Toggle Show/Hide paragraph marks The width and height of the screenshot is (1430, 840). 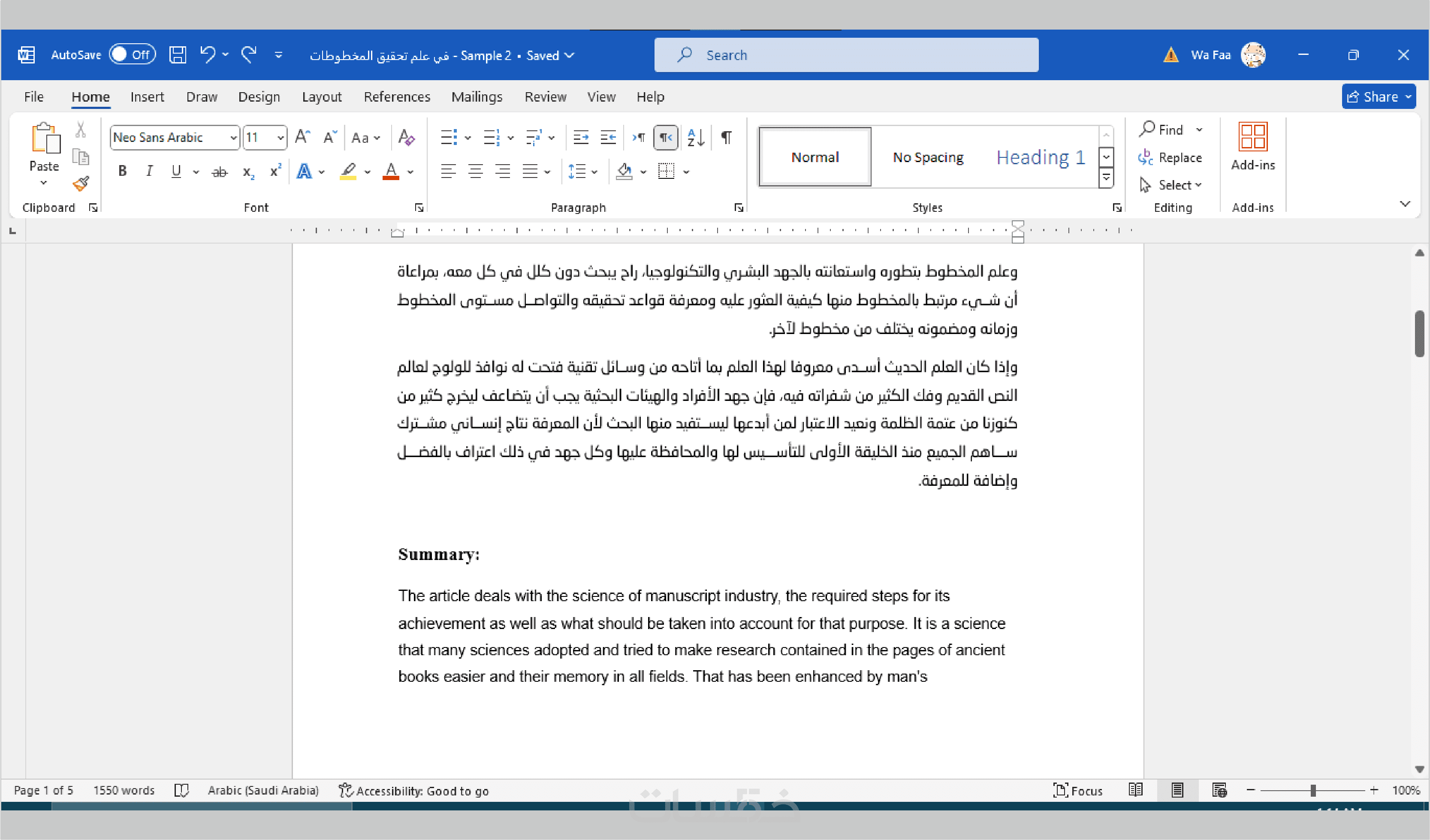tap(726, 137)
